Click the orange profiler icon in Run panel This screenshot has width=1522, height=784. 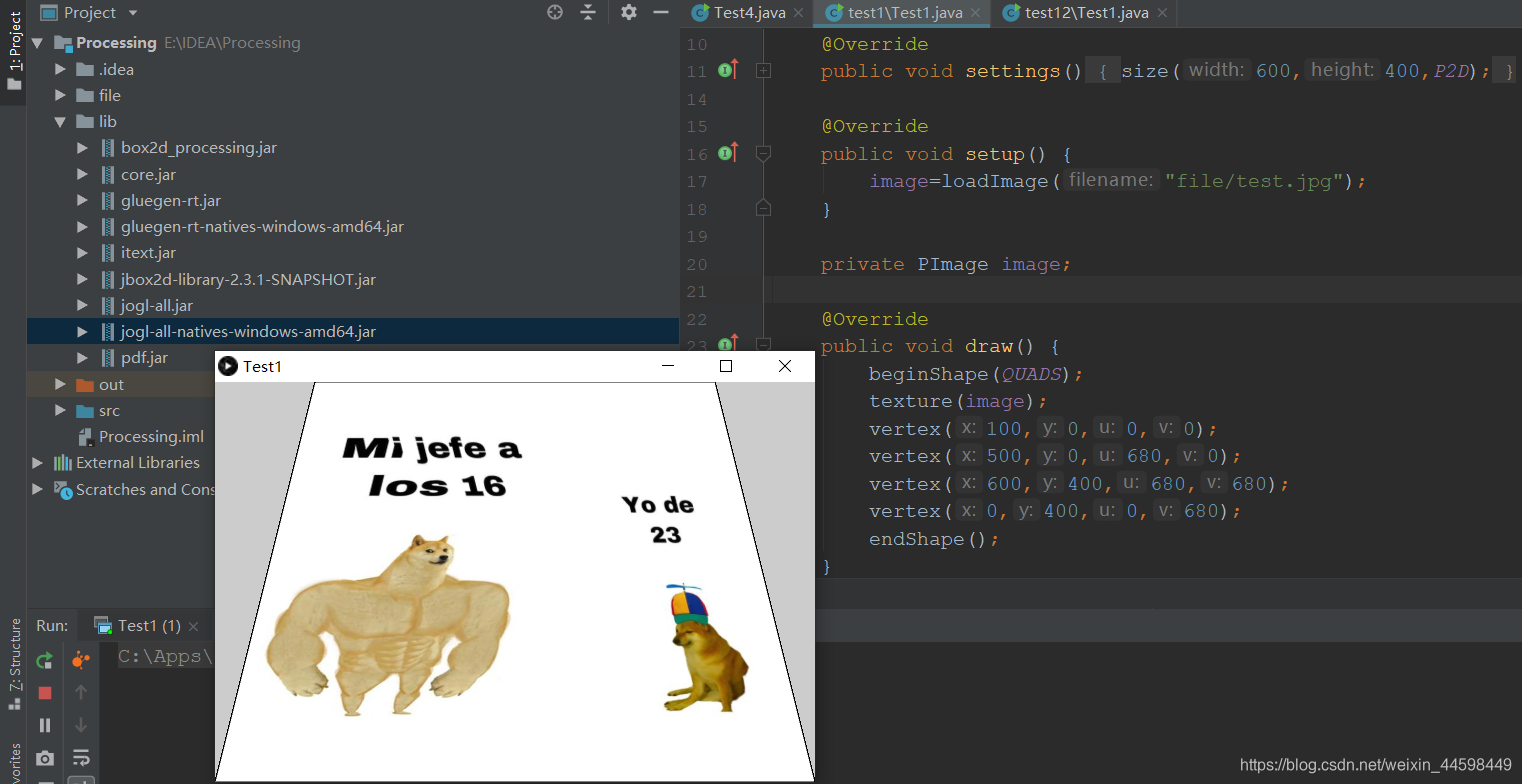point(81,660)
